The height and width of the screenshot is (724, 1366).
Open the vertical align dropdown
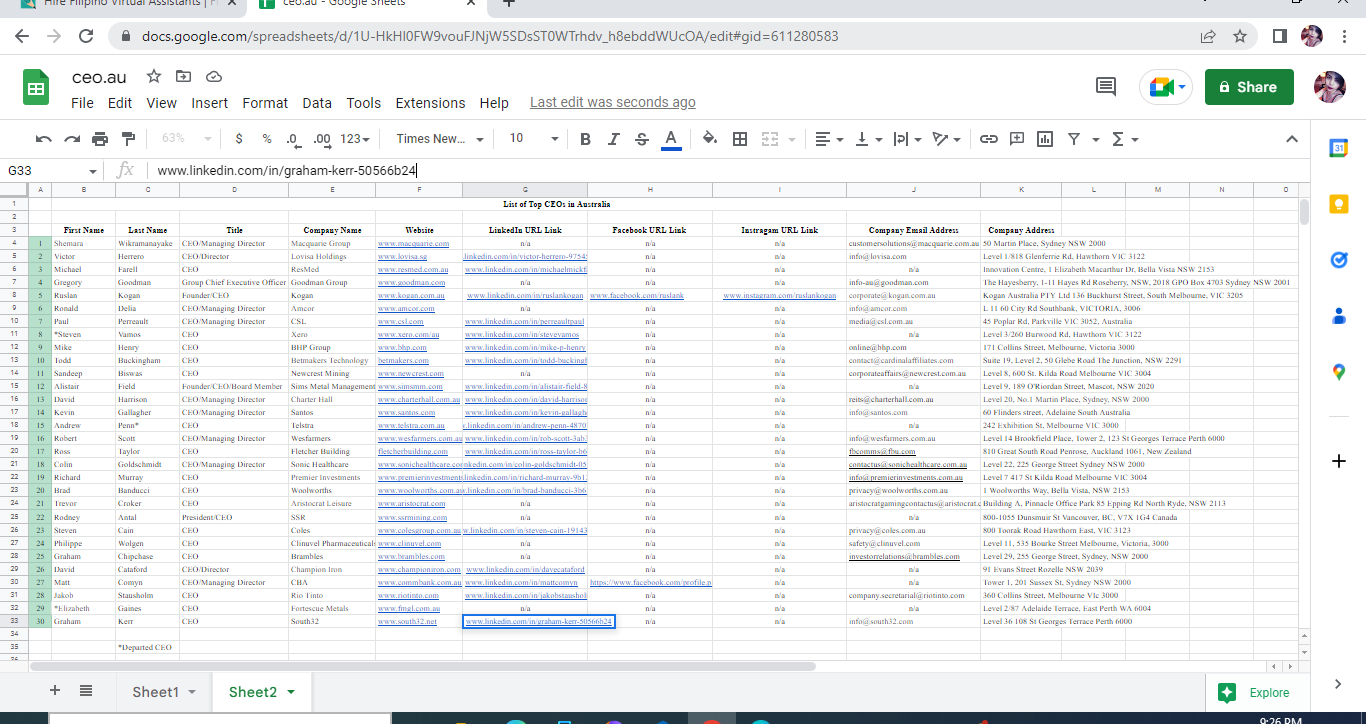870,139
